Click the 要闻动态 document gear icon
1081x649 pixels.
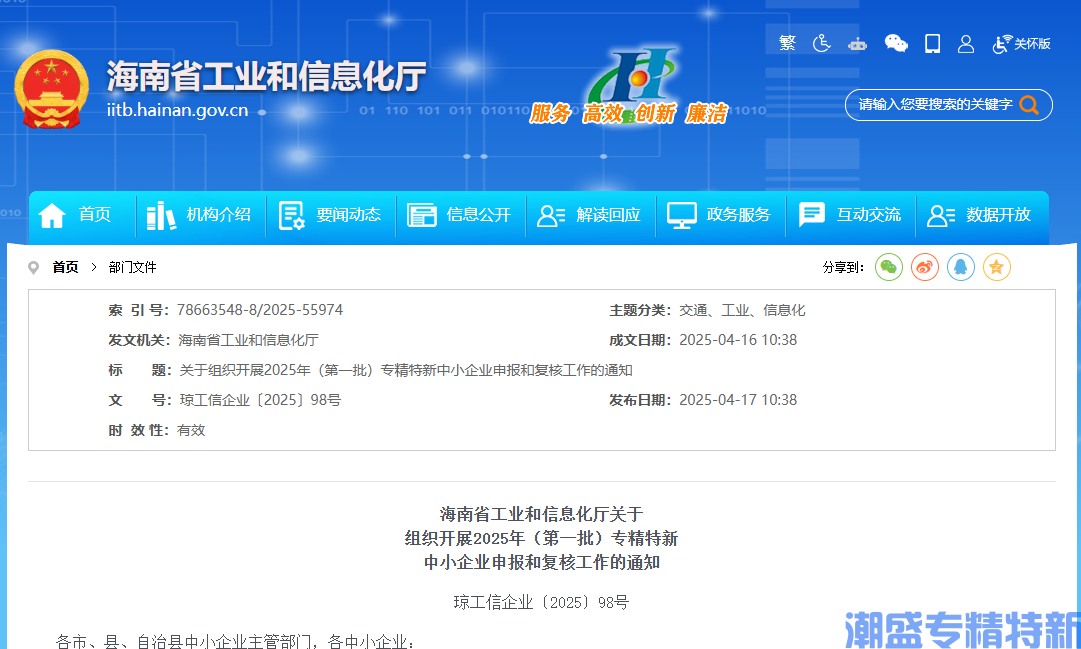(x=292, y=215)
